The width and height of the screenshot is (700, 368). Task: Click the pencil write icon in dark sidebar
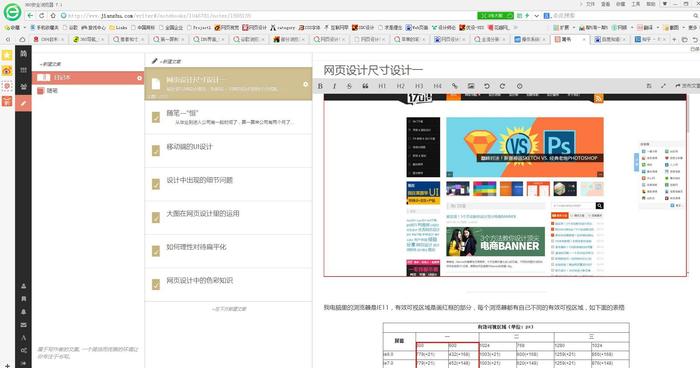tap(23, 103)
